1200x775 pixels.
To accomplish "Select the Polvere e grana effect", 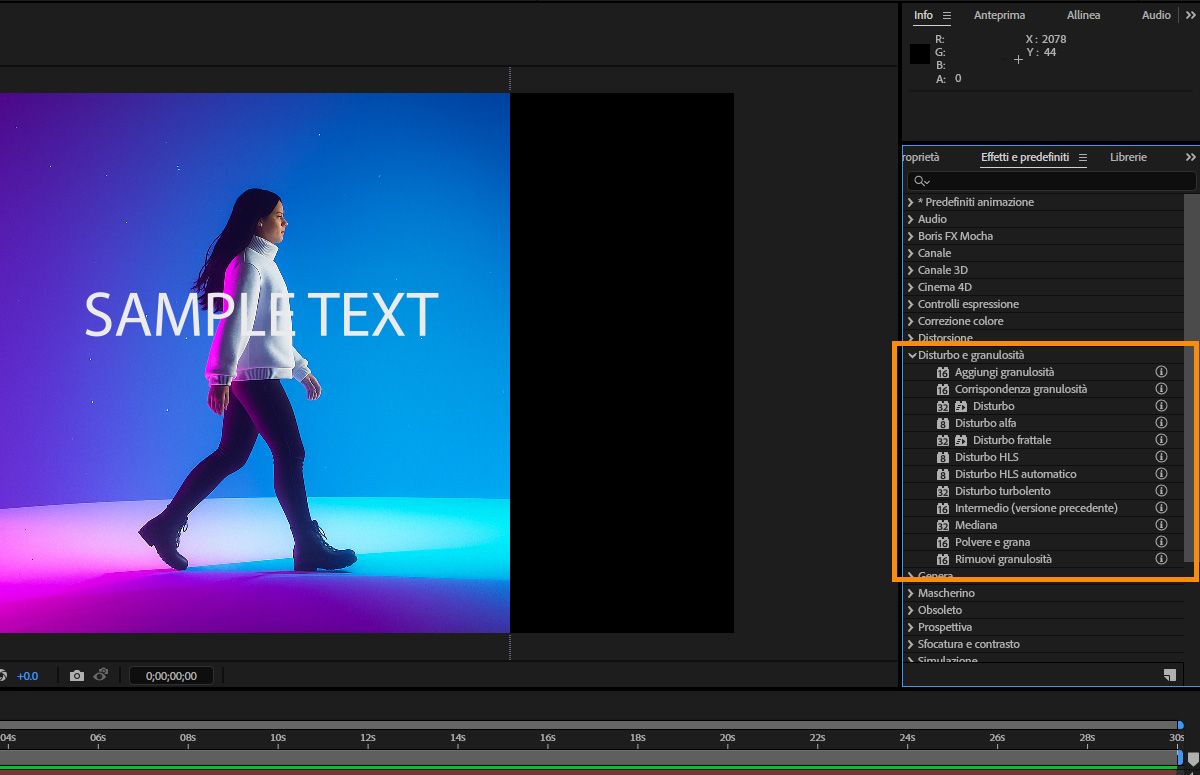I will click(992, 542).
